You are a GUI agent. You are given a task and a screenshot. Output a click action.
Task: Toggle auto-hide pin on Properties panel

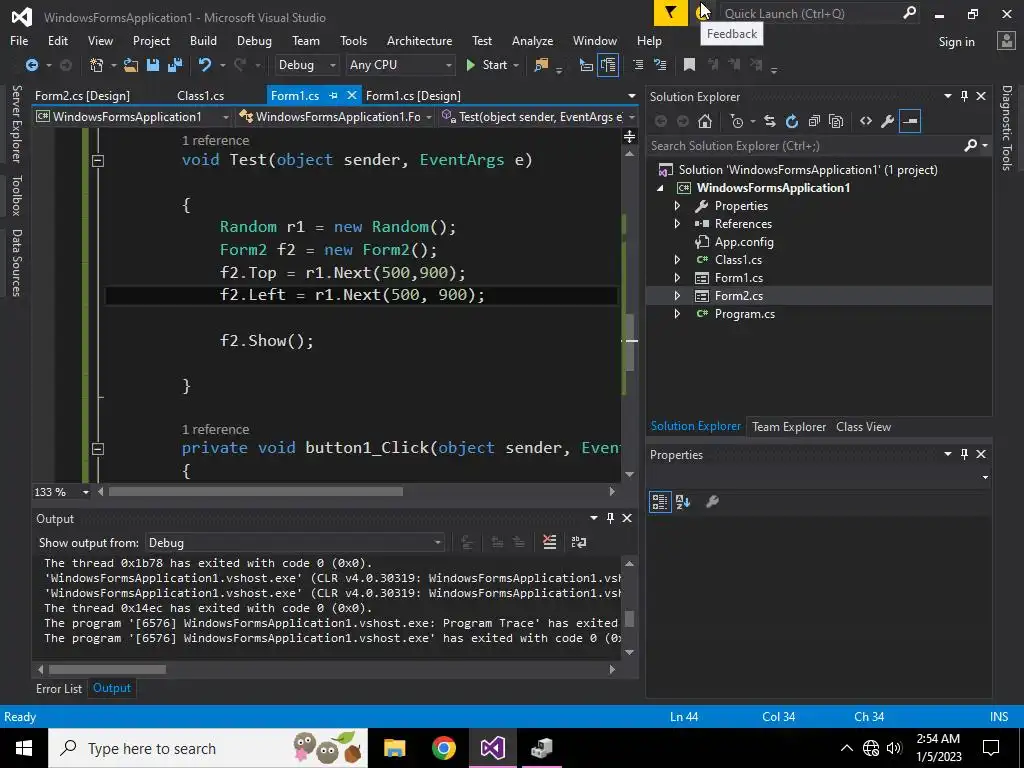click(x=965, y=454)
